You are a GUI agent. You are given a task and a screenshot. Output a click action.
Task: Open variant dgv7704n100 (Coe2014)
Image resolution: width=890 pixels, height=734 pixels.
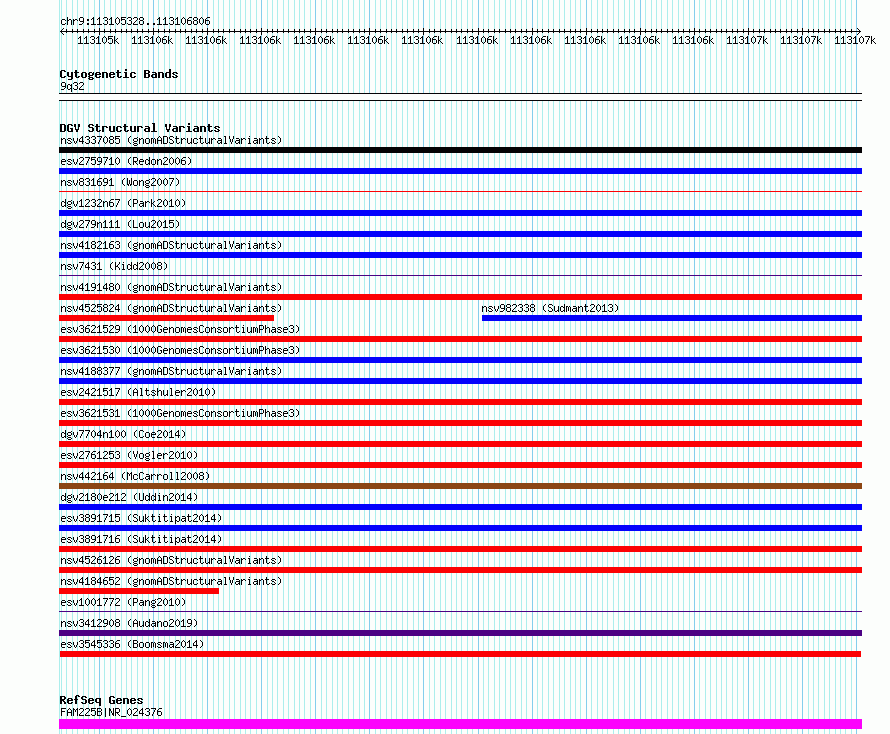pyautogui.click(x=123, y=434)
